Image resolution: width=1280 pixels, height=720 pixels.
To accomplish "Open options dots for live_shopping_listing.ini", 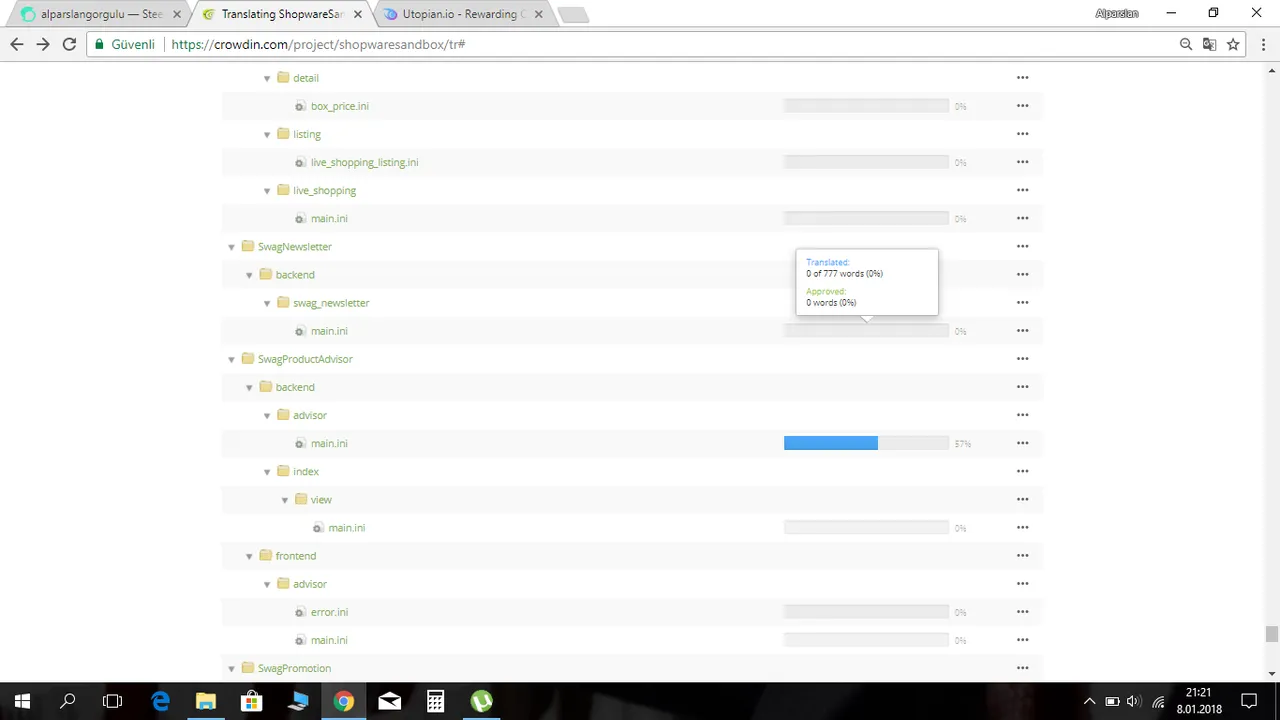I will point(1022,162).
